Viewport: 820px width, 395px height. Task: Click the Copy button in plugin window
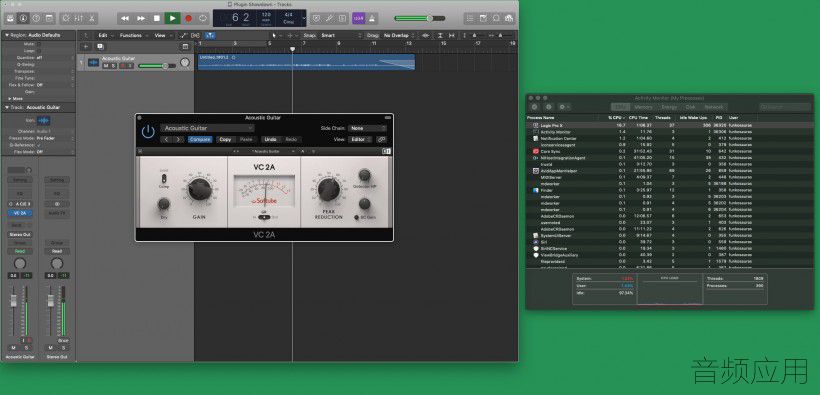225,140
